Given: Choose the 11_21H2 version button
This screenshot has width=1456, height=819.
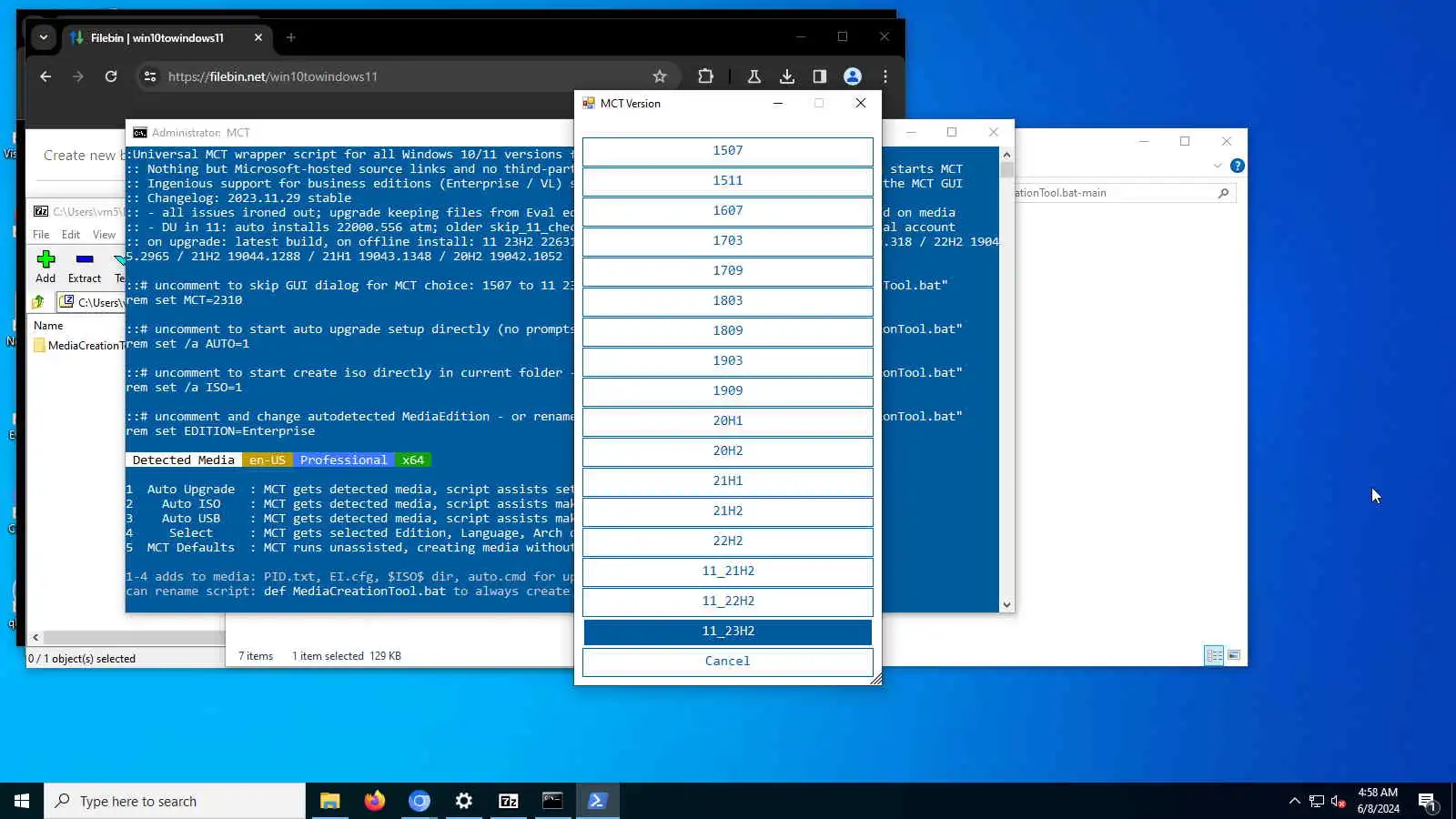Looking at the screenshot, I should tap(727, 571).
